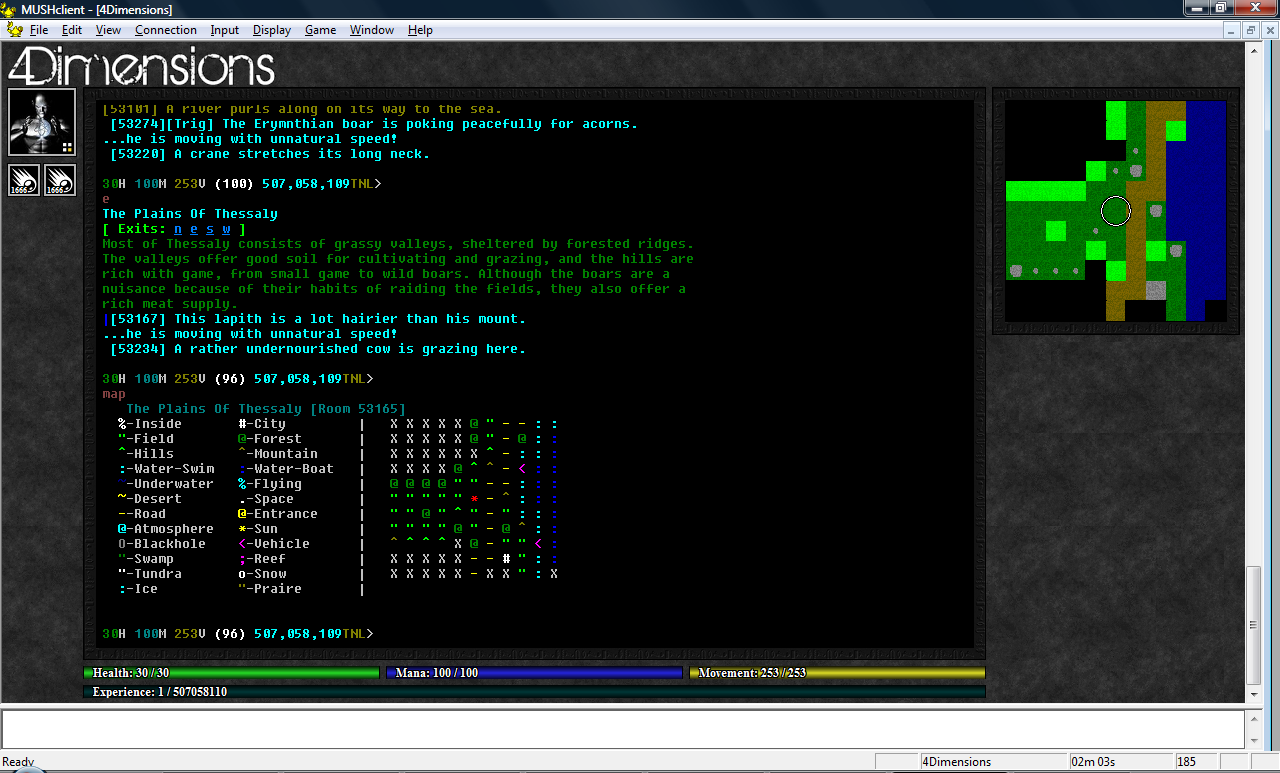Click the output scrollbar up arrow
1280x773 pixels.
[x=1254, y=49]
